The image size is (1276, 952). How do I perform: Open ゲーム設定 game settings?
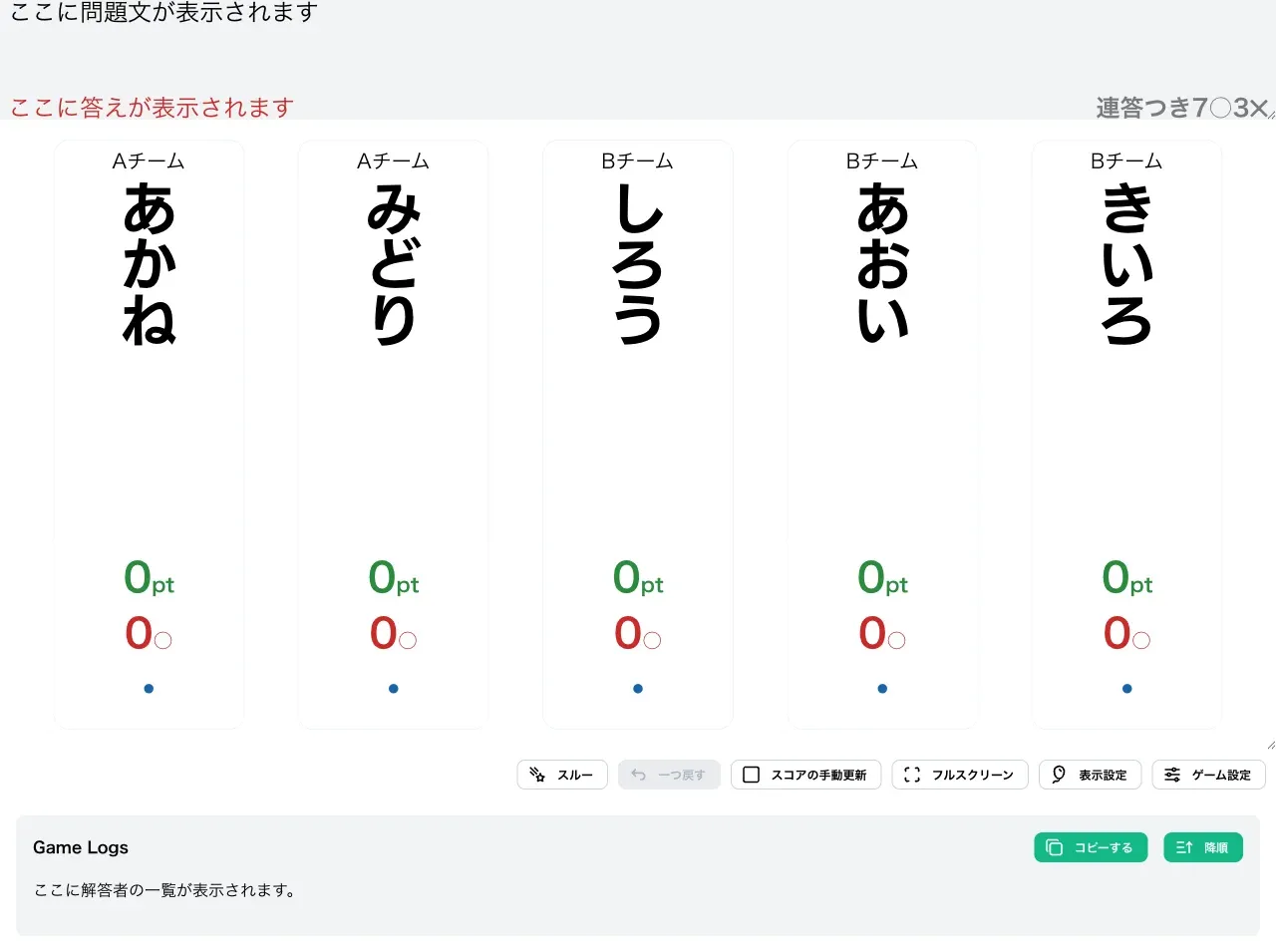point(1208,775)
